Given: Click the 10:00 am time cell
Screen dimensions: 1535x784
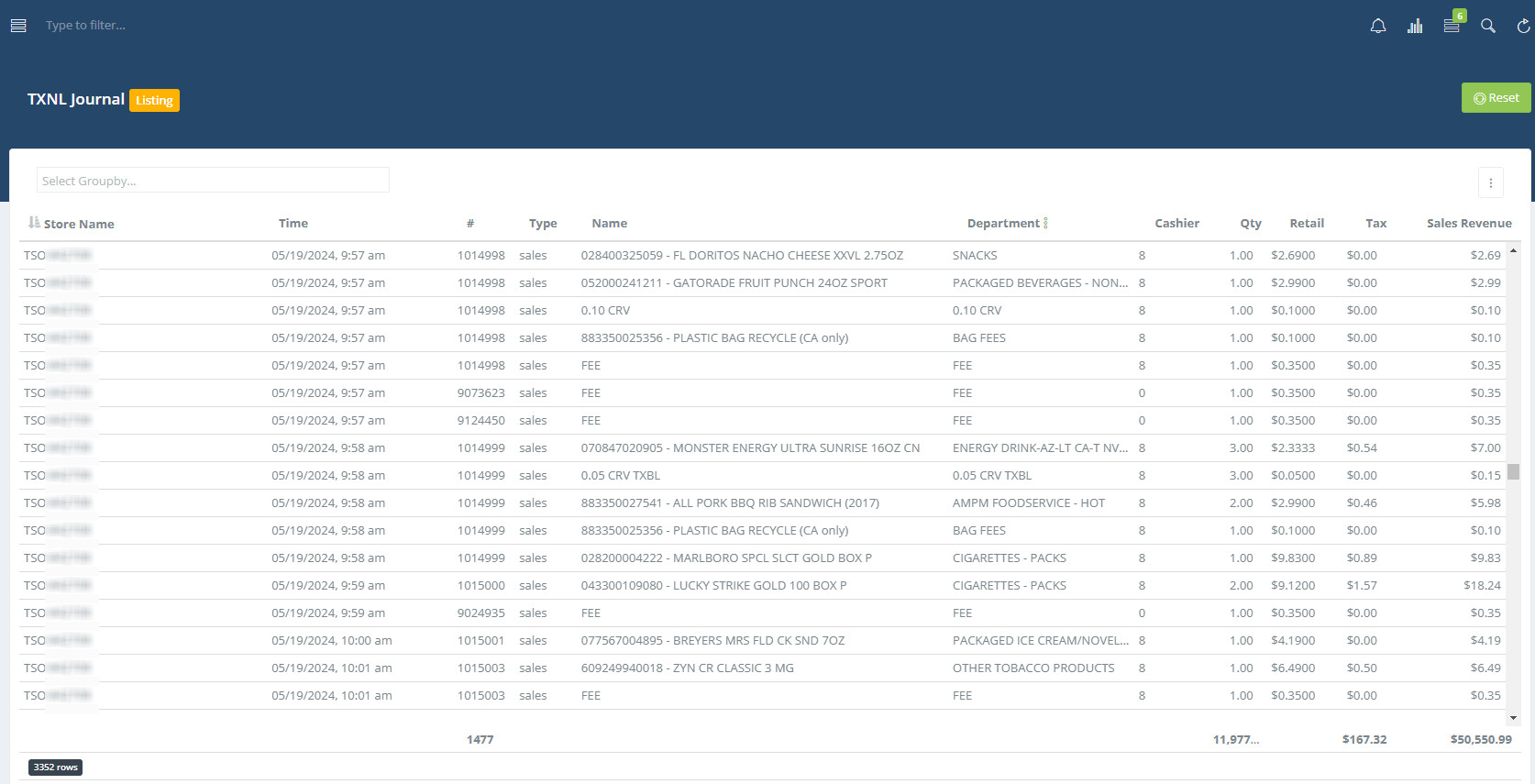Looking at the screenshot, I should (x=331, y=640).
